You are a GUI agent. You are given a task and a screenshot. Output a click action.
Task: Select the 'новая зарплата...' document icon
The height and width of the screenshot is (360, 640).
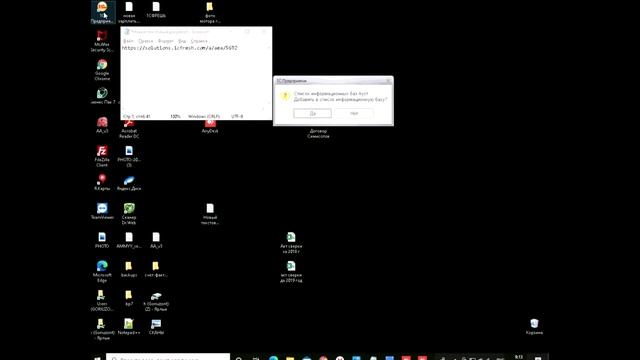pyautogui.click(x=129, y=12)
